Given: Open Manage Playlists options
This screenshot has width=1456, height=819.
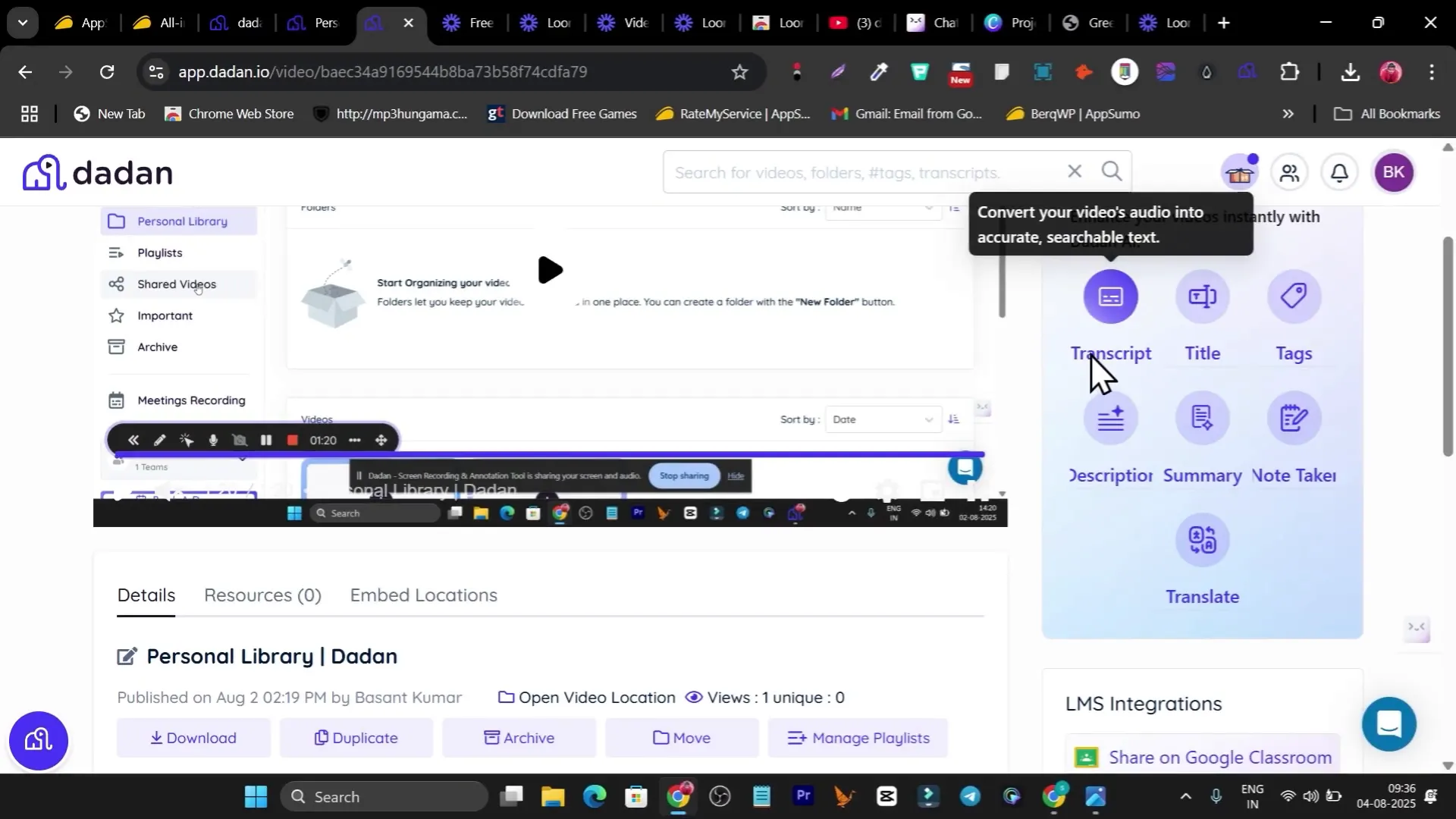Looking at the screenshot, I should point(858,738).
